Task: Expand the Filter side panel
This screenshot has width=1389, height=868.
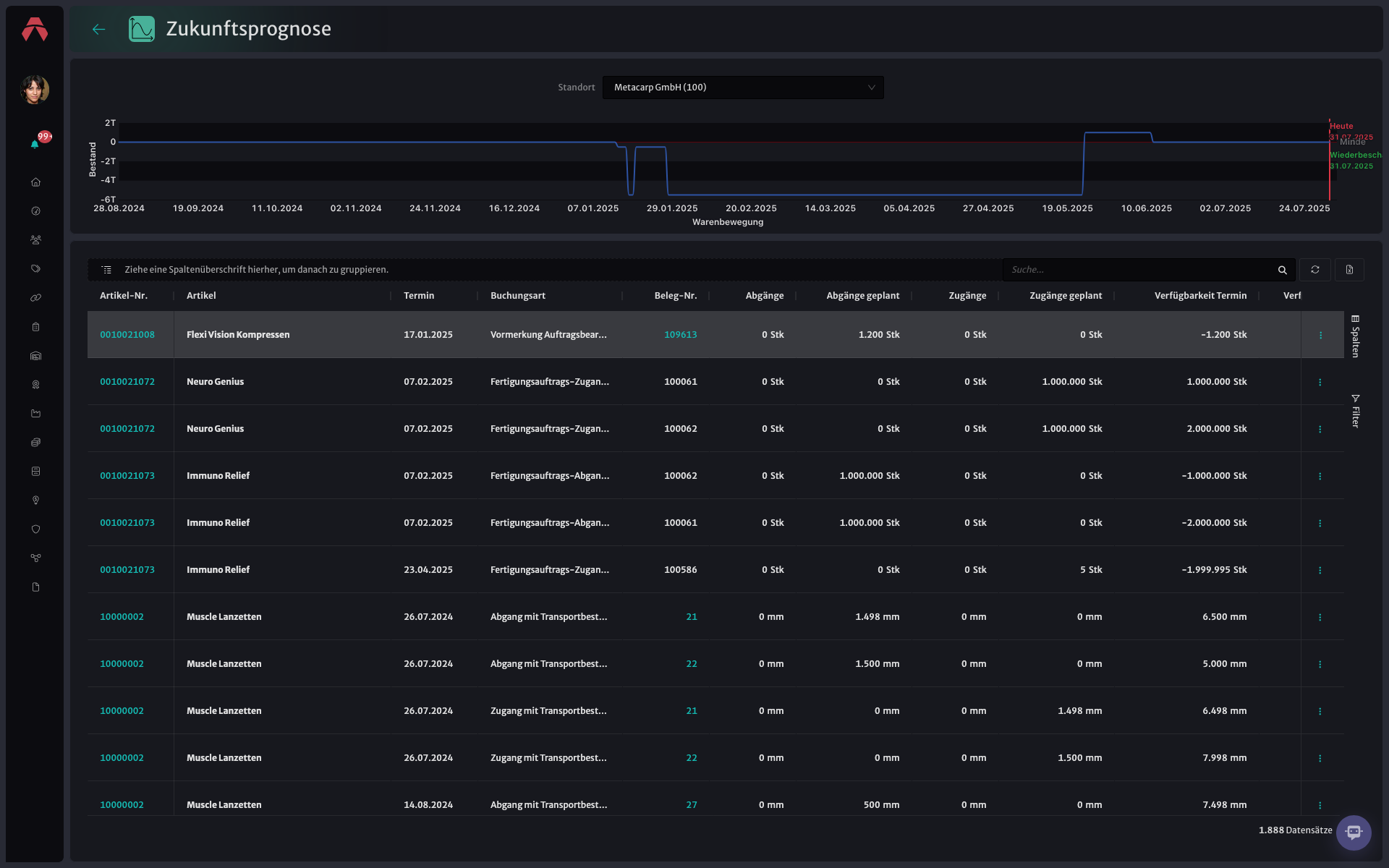Action: [1355, 411]
